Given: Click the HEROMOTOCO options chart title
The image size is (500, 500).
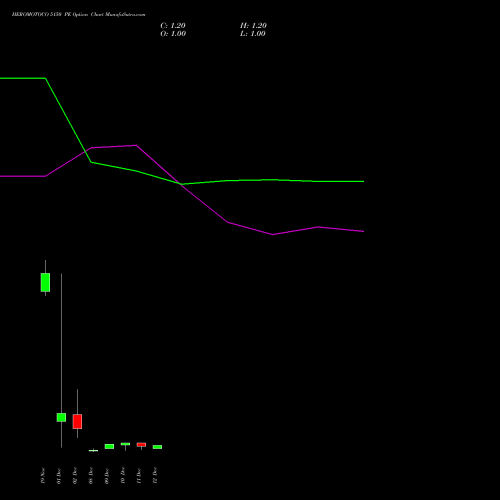Looking at the screenshot, I should [78, 14].
